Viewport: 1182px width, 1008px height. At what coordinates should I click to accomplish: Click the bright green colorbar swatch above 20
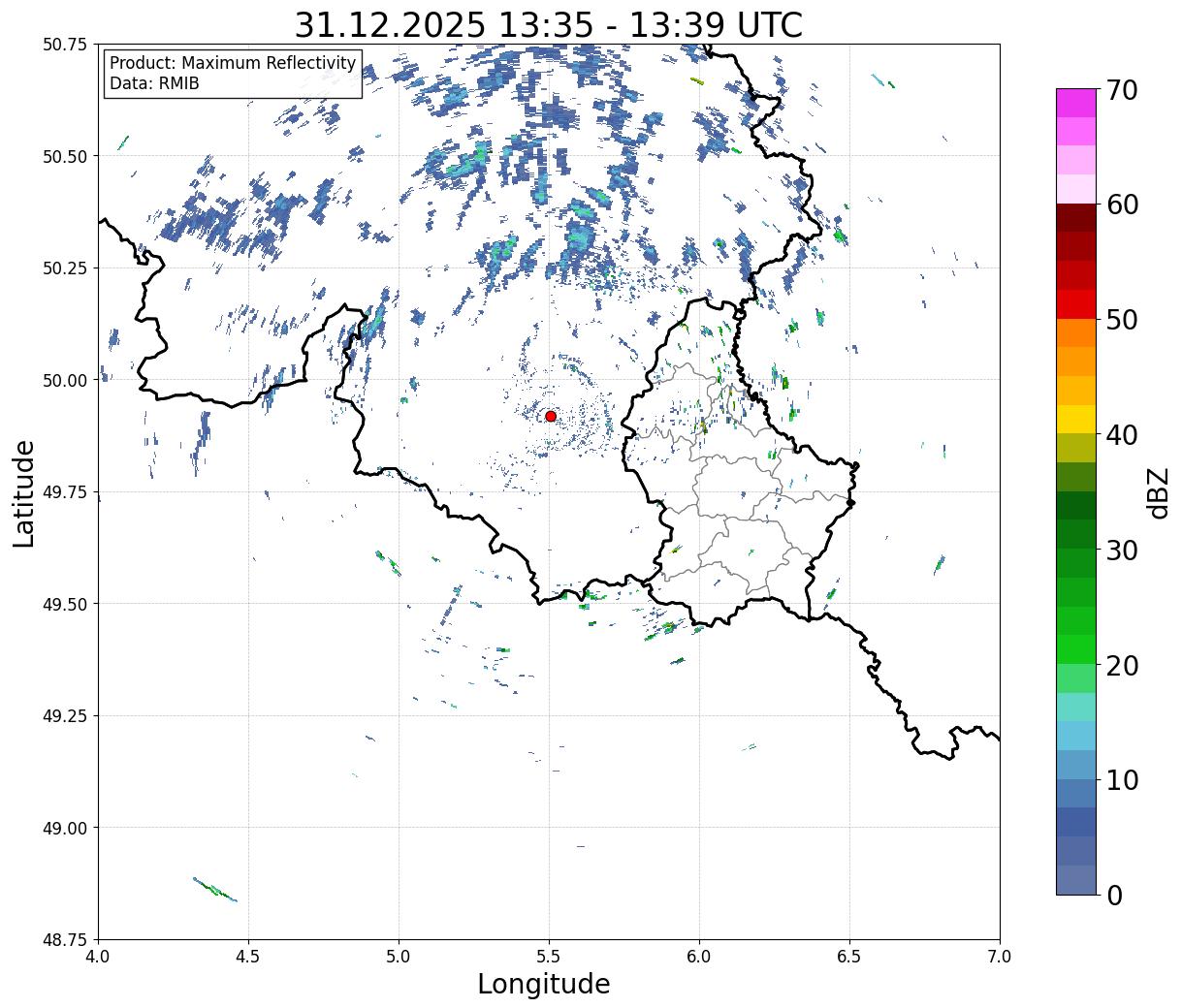(x=1076, y=649)
